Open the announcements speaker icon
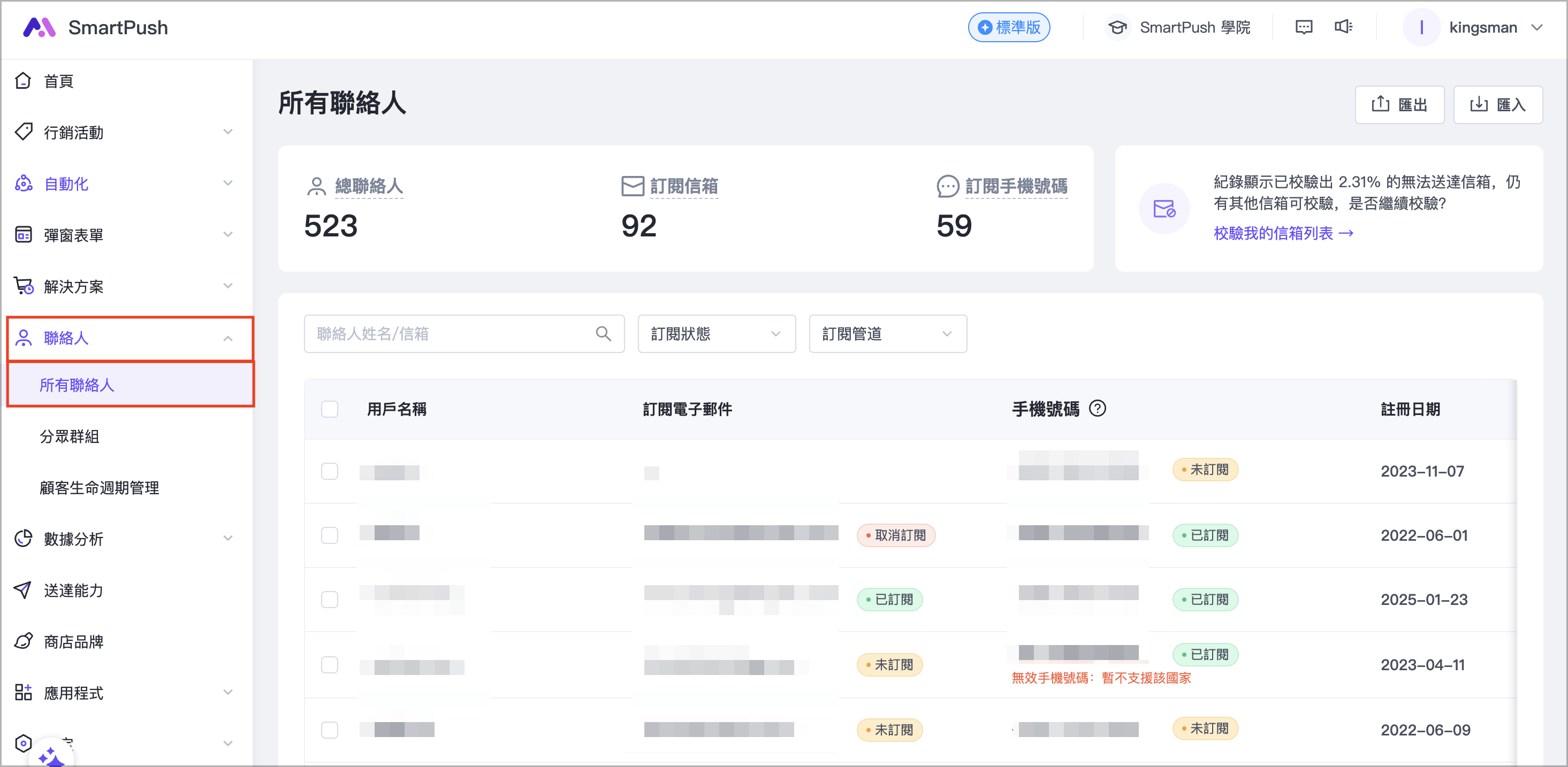Screen dimensions: 1568x767 1343,27
